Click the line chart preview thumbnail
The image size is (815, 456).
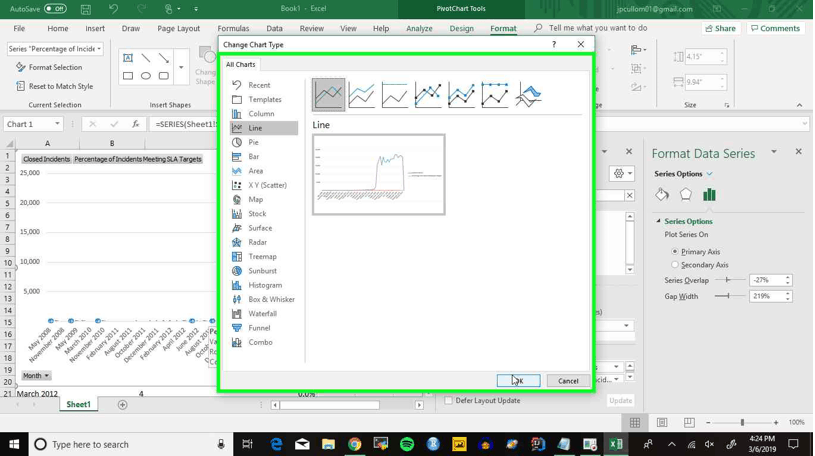[x=378, y=174]
